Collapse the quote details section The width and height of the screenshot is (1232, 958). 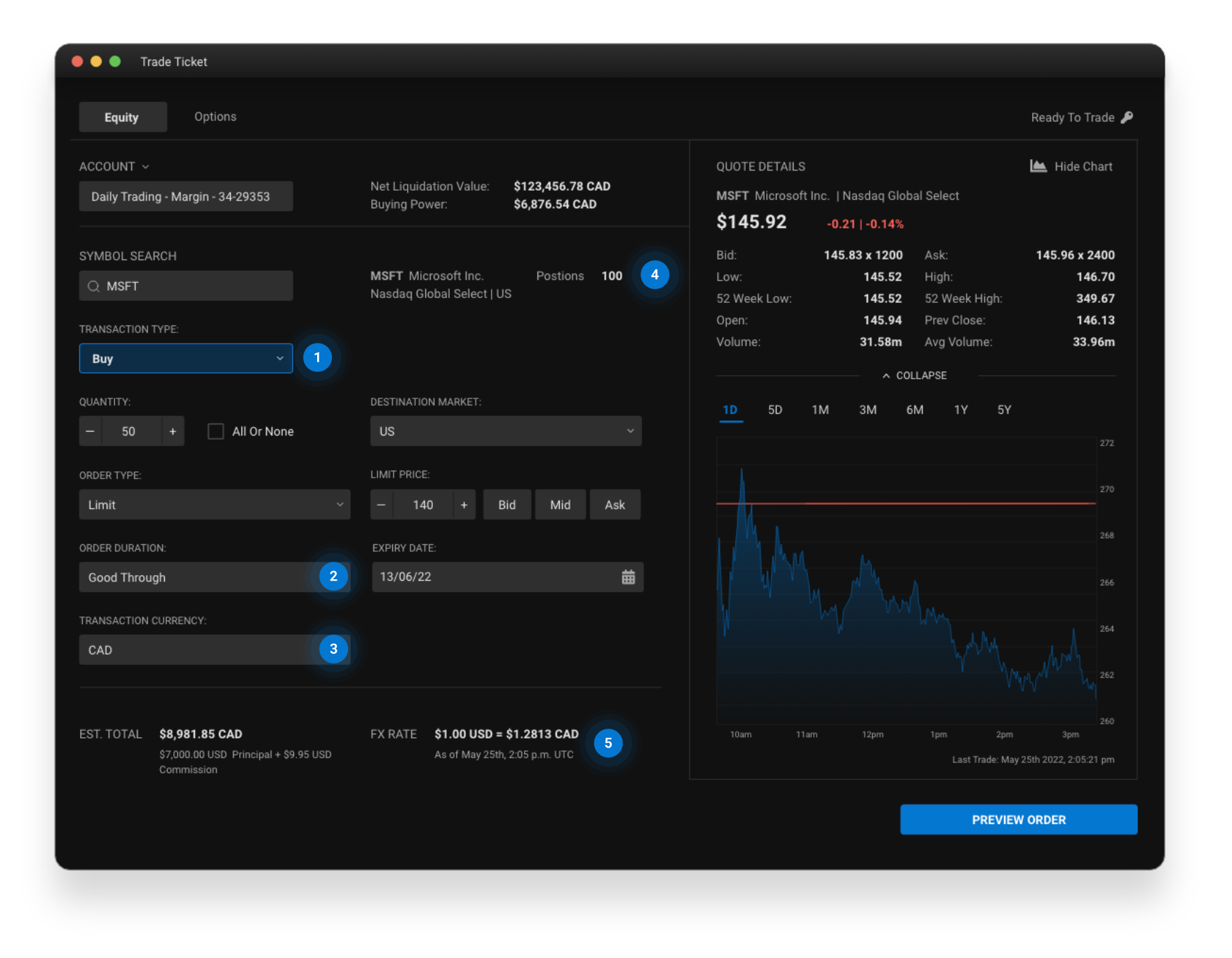(x=915, y=376)
